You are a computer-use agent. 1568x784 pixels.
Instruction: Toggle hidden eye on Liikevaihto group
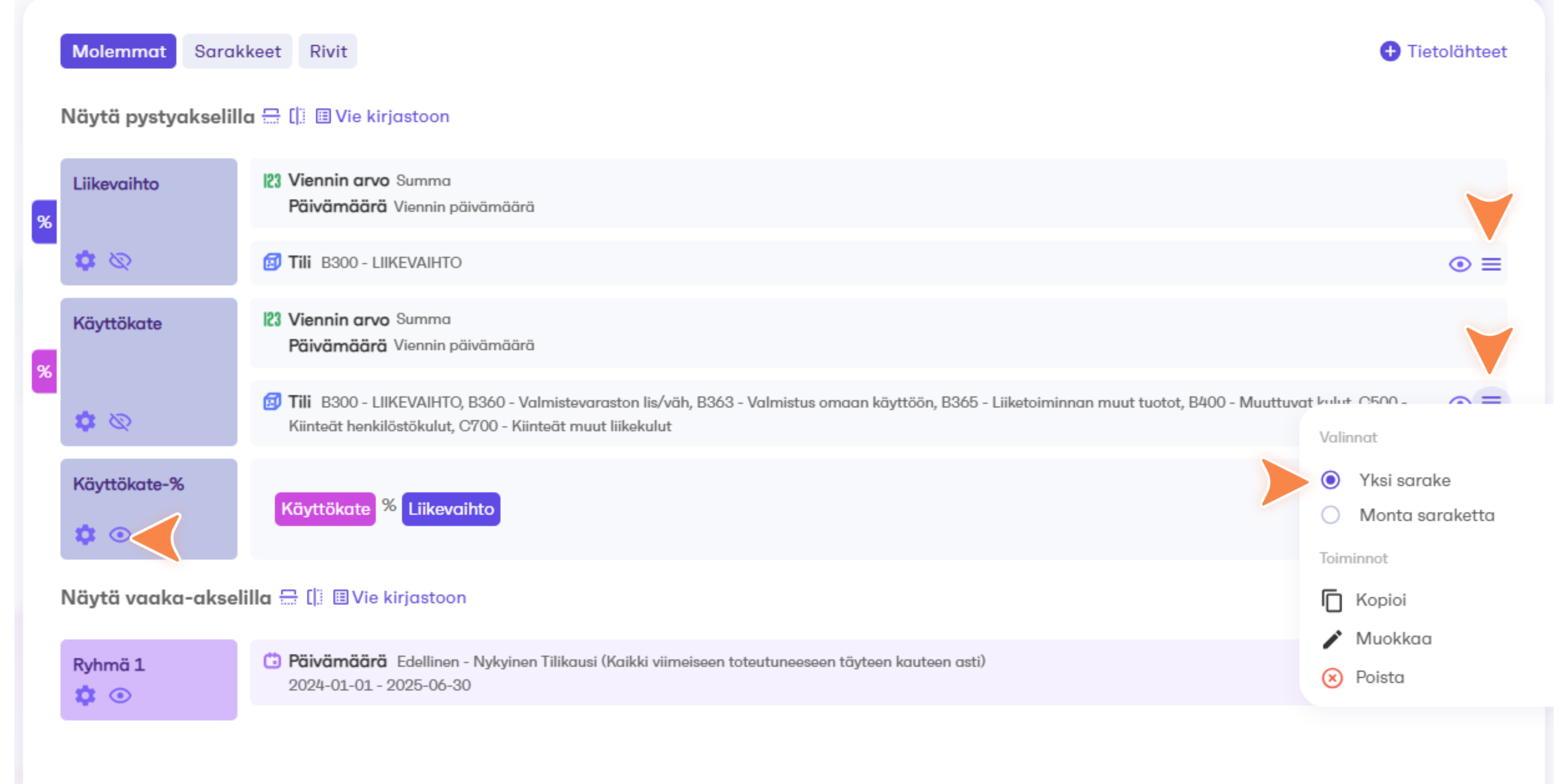pyautogui.click(x=120, y=261)
